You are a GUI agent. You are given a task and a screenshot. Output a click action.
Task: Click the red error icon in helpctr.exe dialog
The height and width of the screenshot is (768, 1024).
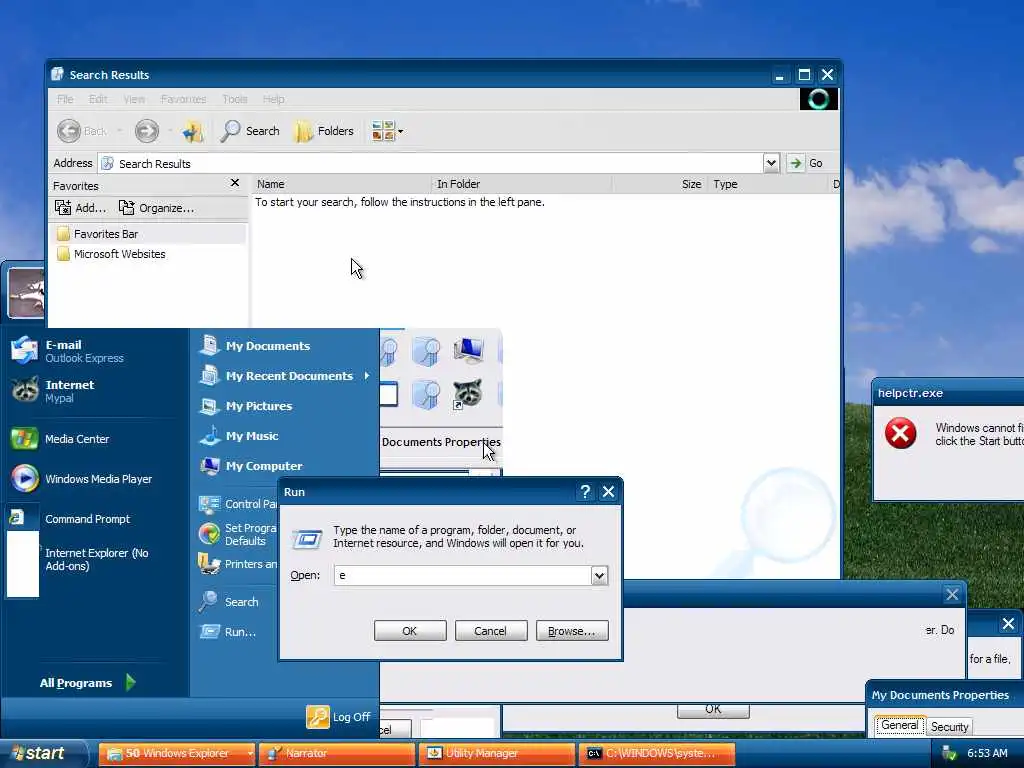(900, 434)
